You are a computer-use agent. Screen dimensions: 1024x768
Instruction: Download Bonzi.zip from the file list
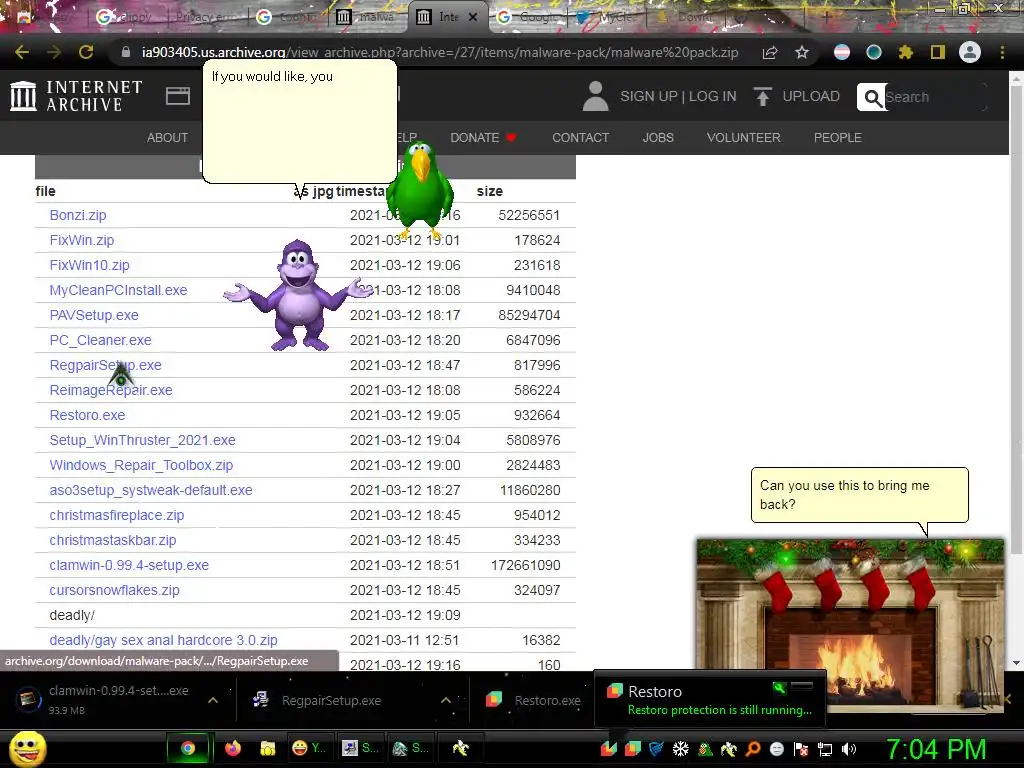78,216
